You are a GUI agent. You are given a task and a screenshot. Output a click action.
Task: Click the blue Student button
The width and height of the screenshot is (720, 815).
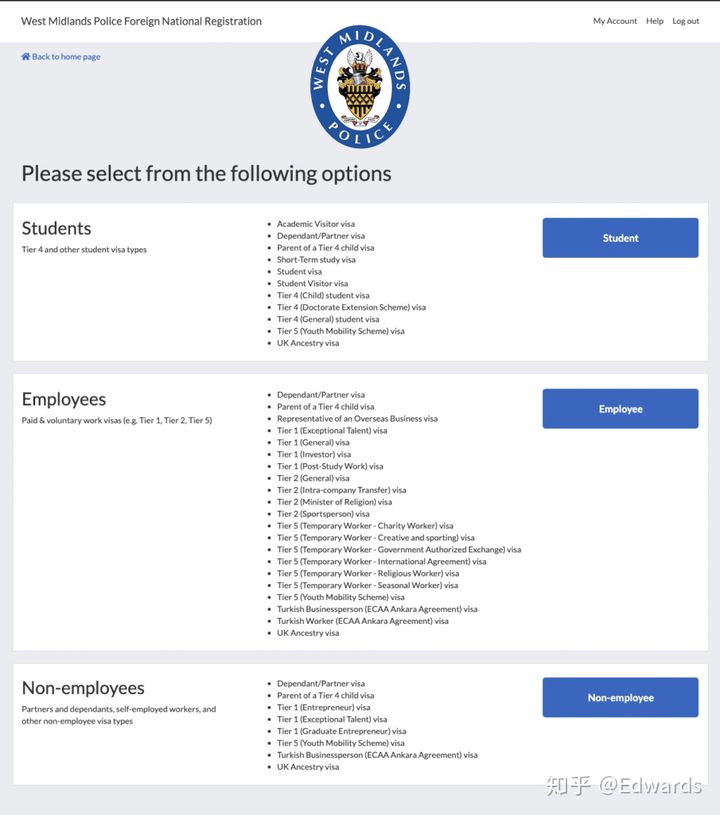click(x=620, y=238)
